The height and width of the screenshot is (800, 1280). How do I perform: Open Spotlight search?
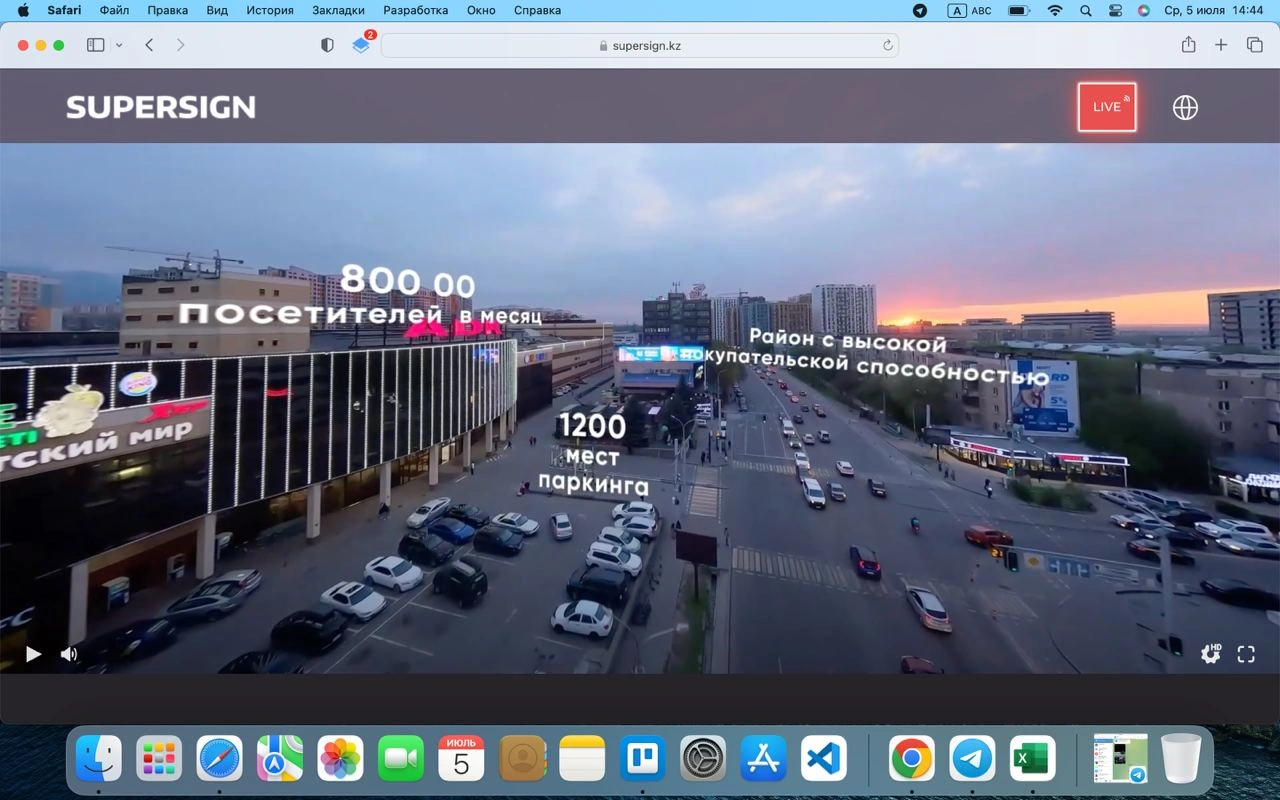pos(1086,10)
